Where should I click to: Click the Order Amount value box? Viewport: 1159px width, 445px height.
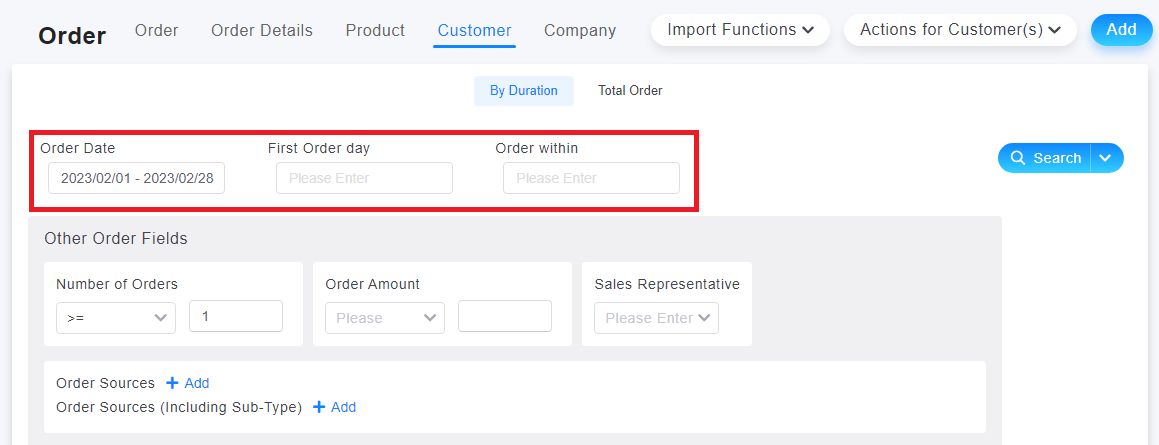(505, 316)
